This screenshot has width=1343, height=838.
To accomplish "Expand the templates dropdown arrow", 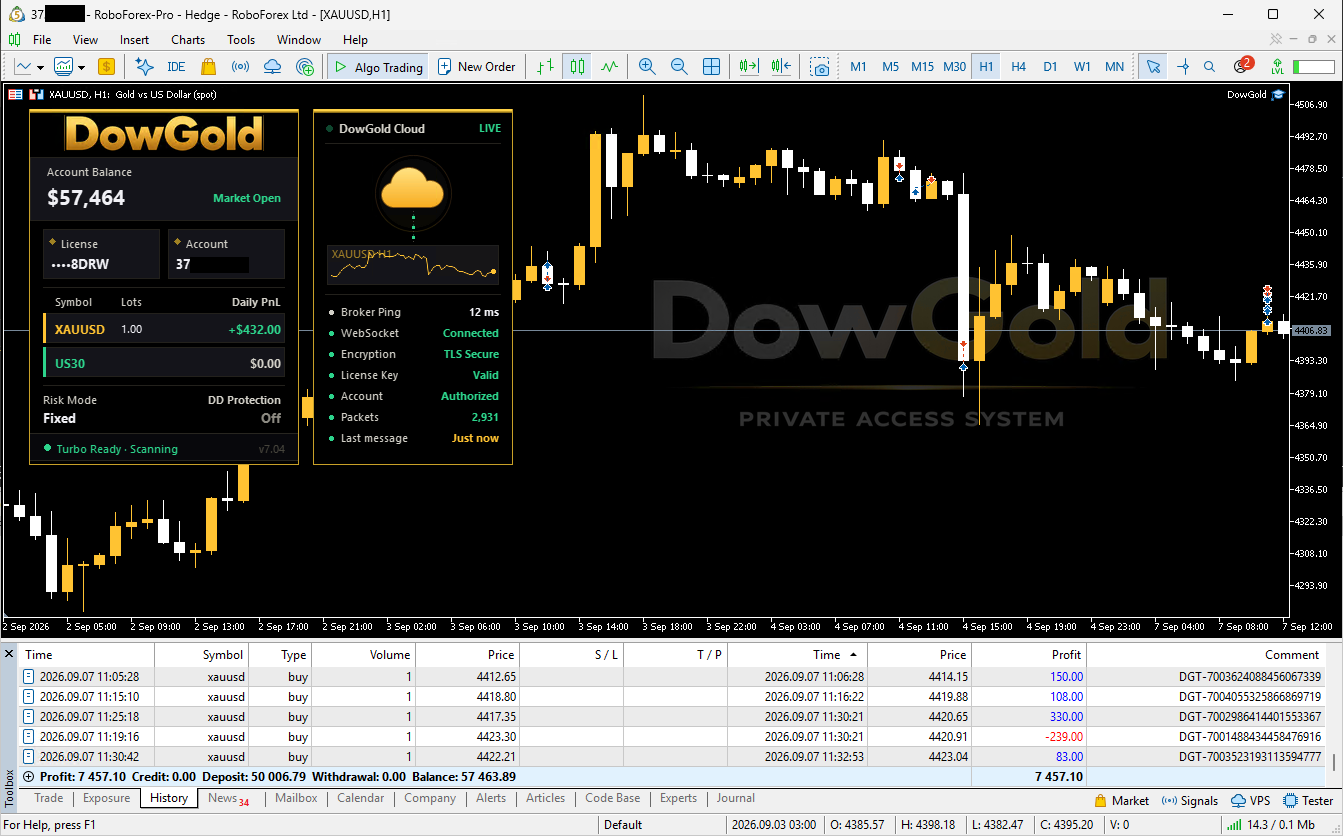I will click(79, 67).
